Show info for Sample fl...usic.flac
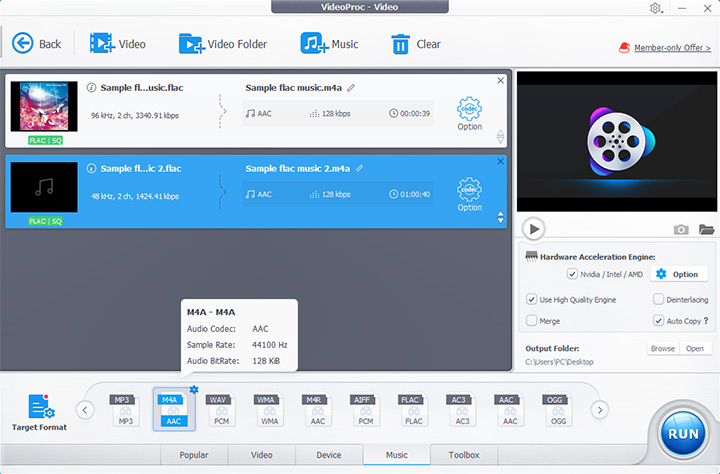Screen dimensions: 720x474 (x=91, y=87)
